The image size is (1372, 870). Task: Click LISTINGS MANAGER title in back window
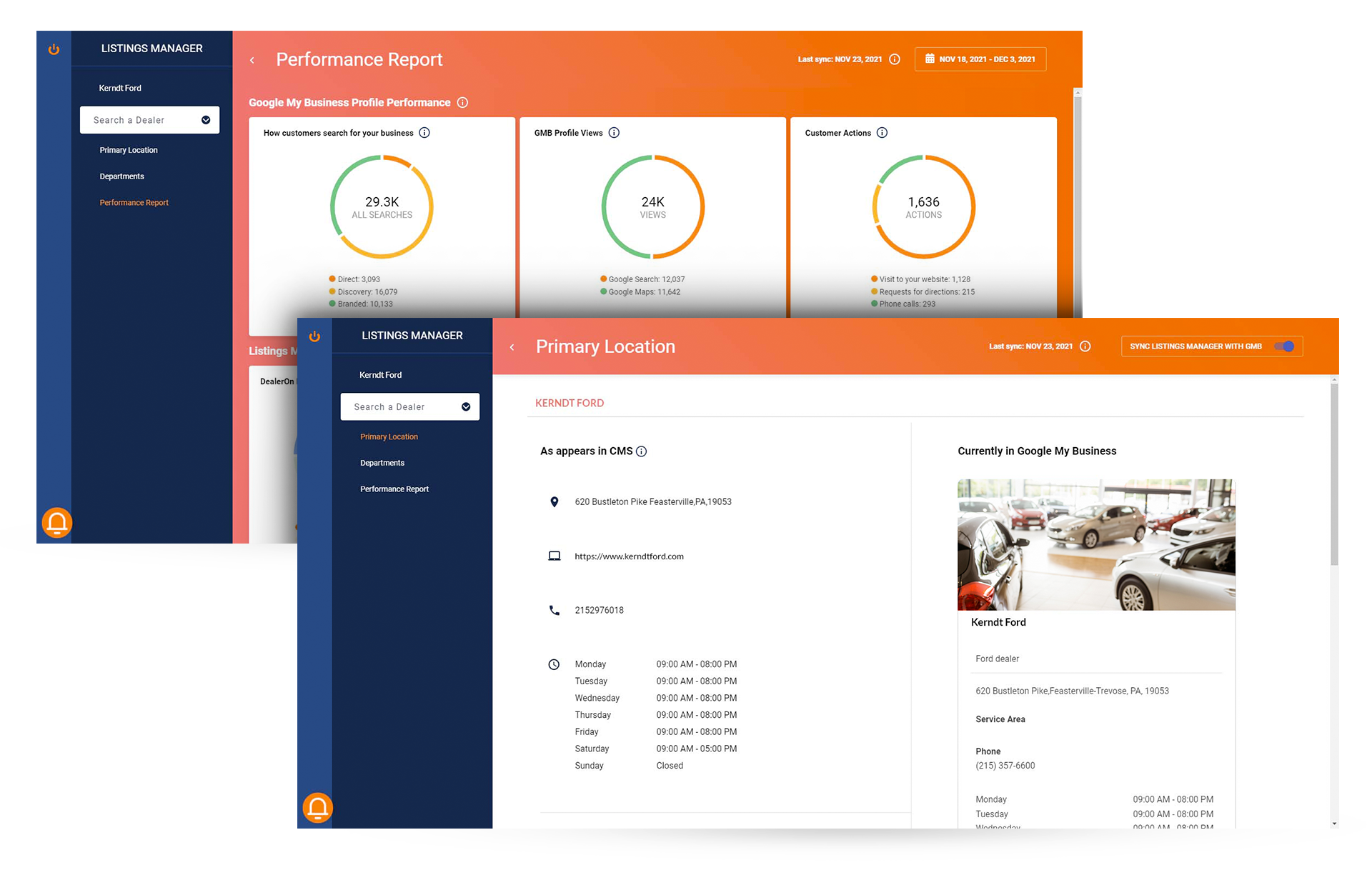(x=152, y=49)
